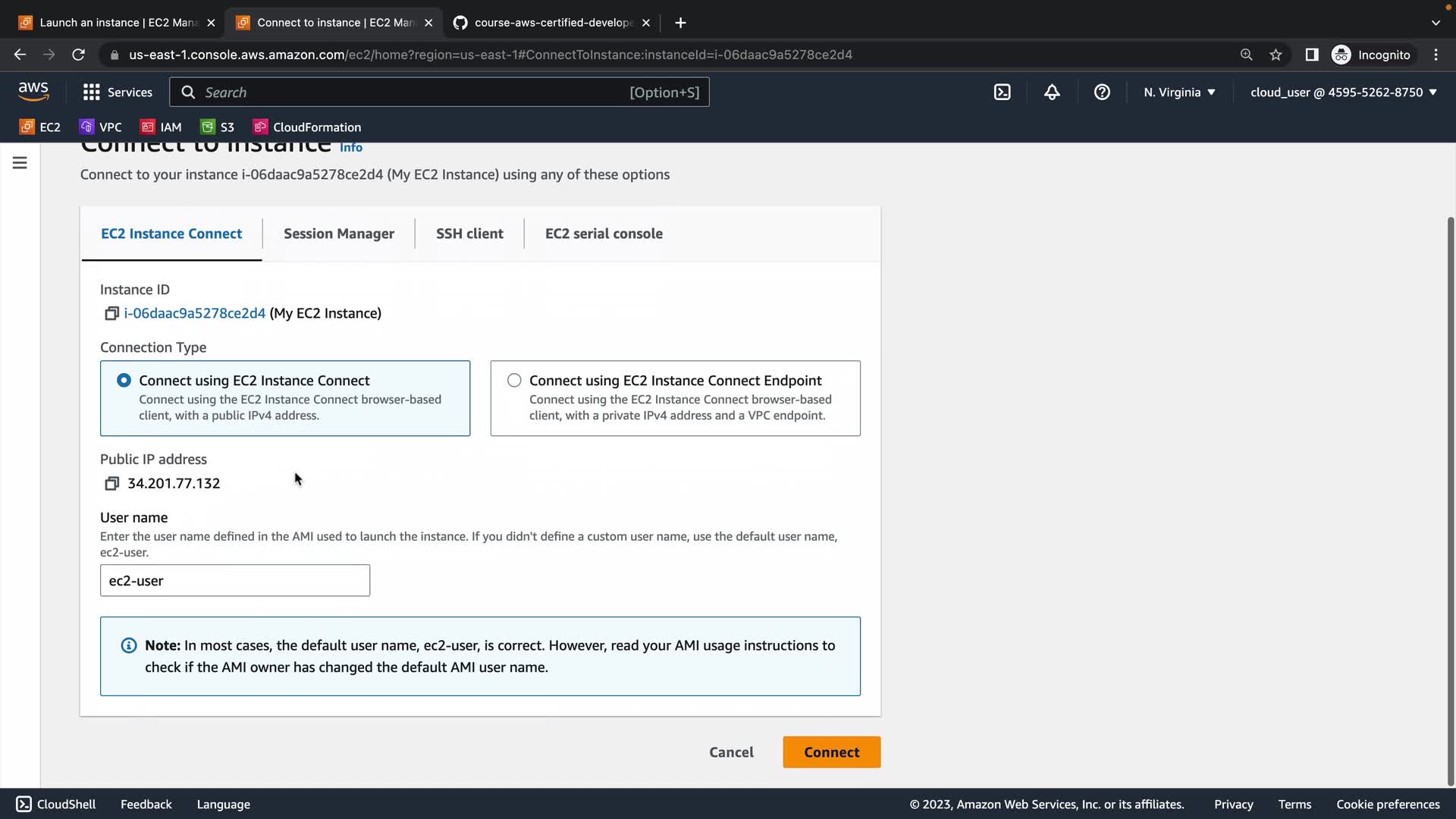Expand the cloud_user account dropdown
This screenshot has width=1456, height=819.
(x=1343, y=93)
